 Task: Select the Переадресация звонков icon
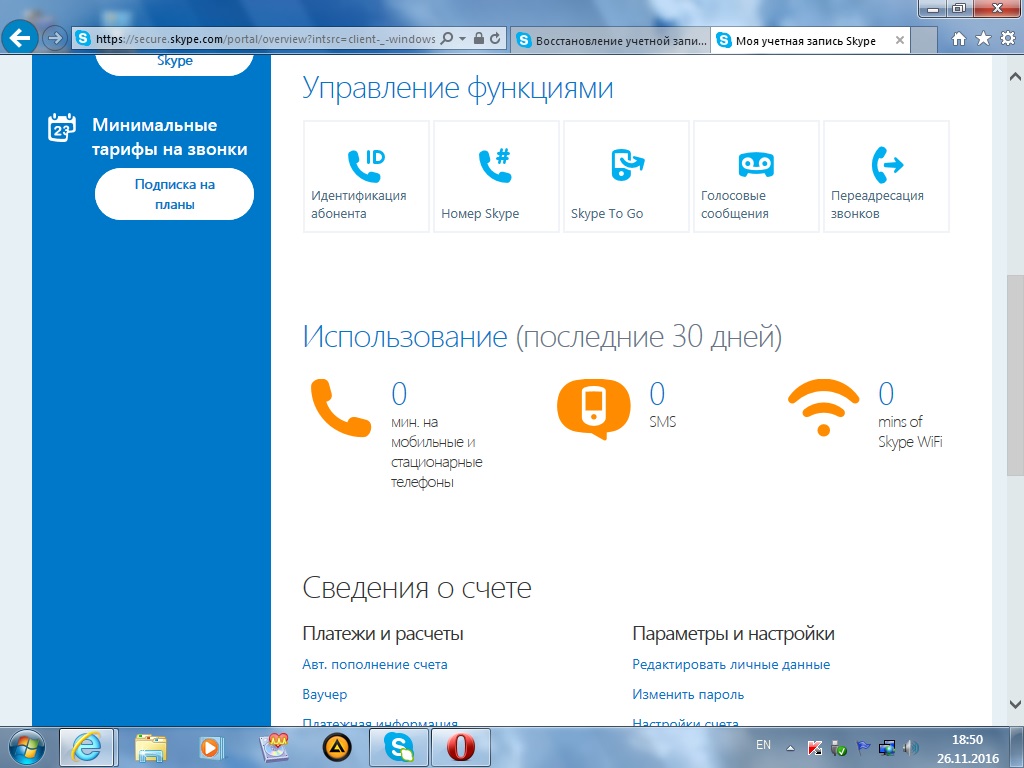point(885,163)
